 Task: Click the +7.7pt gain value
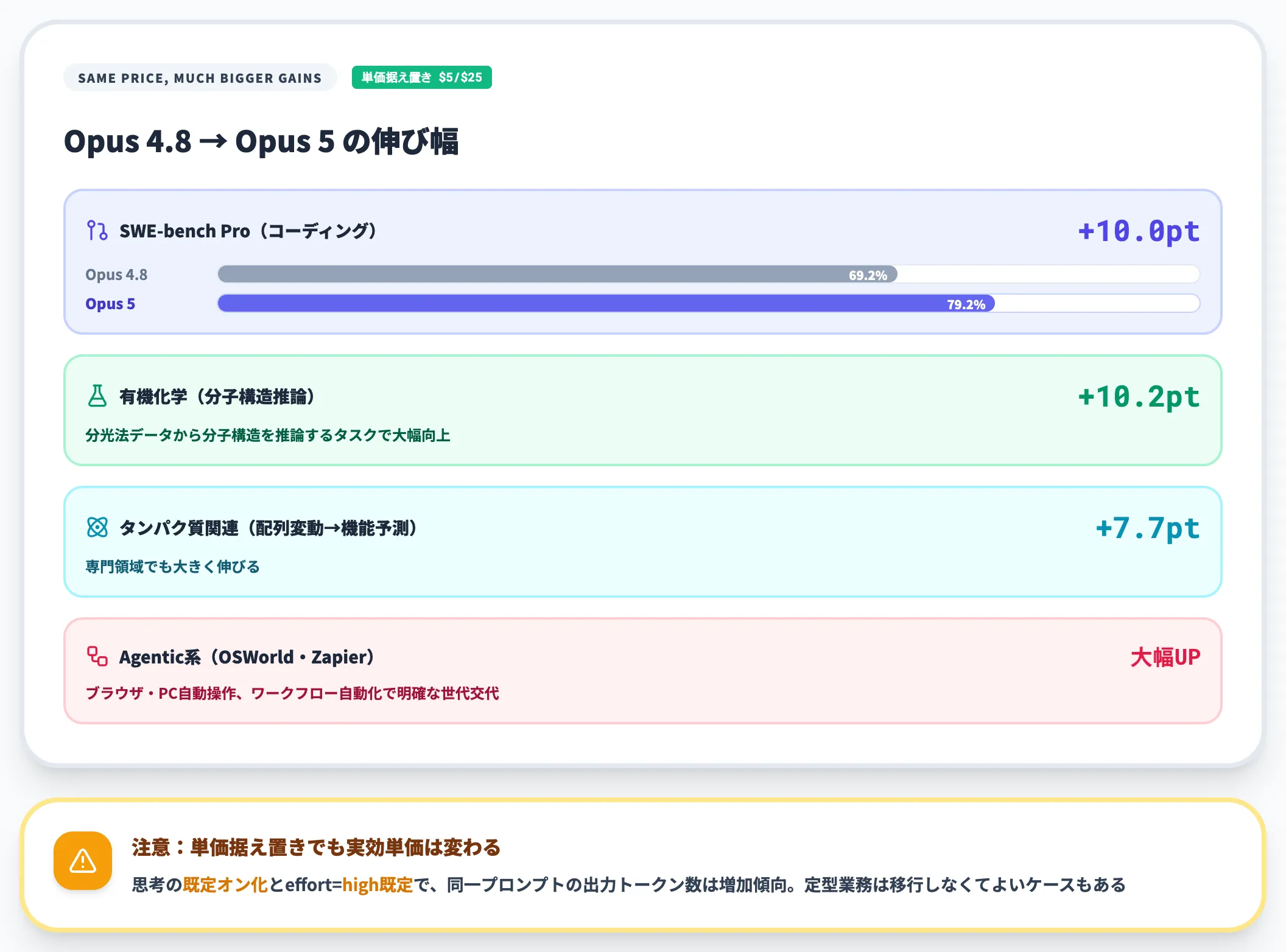click(x=1148, y=528)
